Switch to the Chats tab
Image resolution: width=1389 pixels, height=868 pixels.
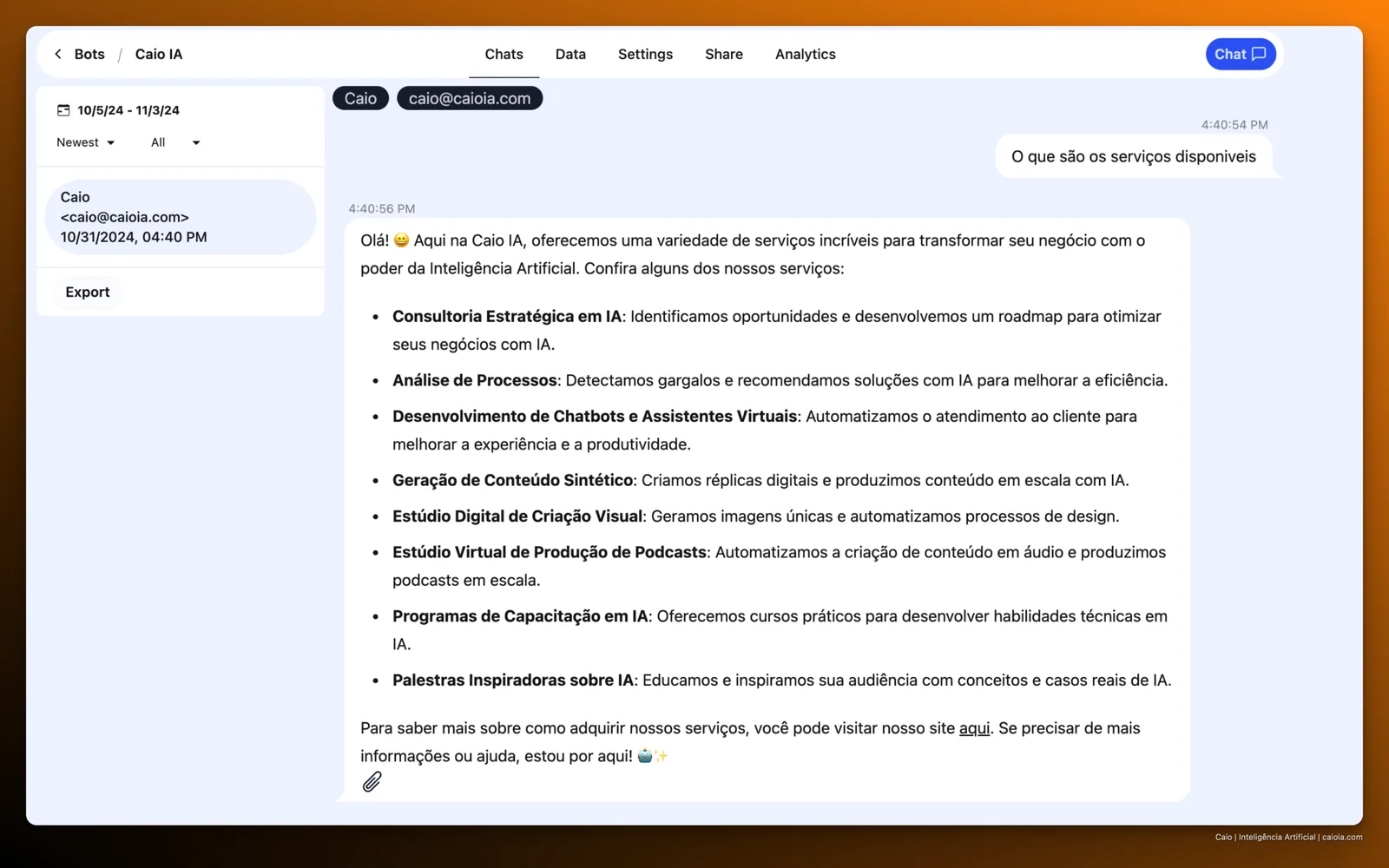tap(504, 54)
